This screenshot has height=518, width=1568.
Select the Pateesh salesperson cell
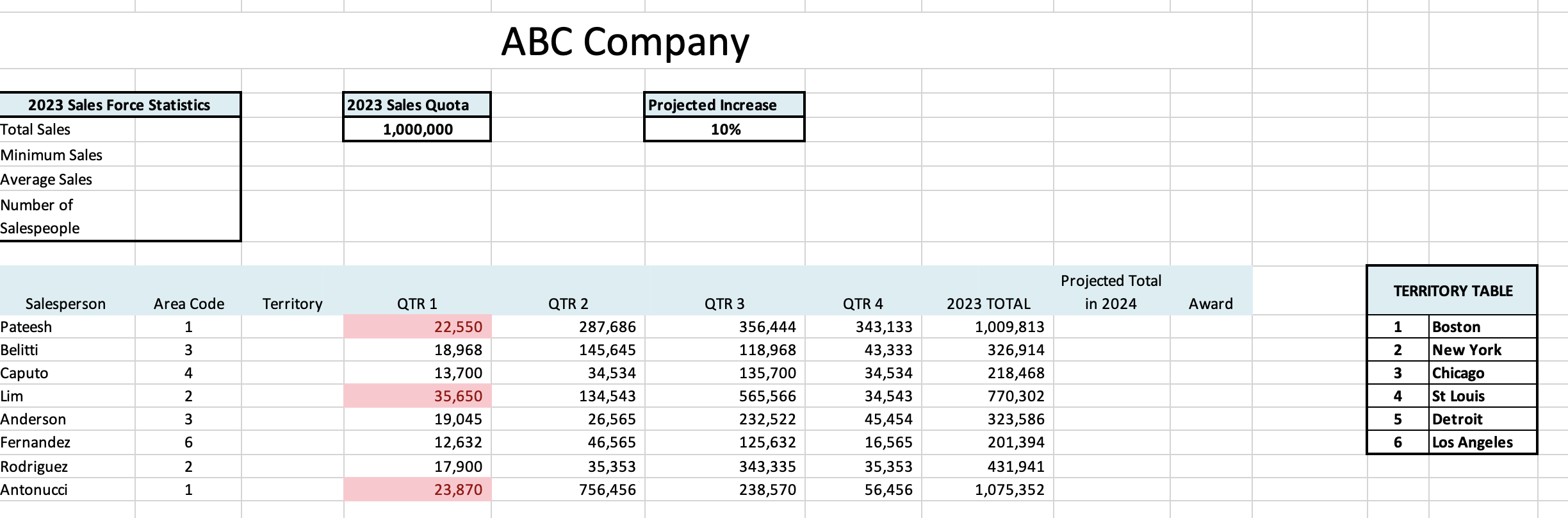tap(67, 327)
